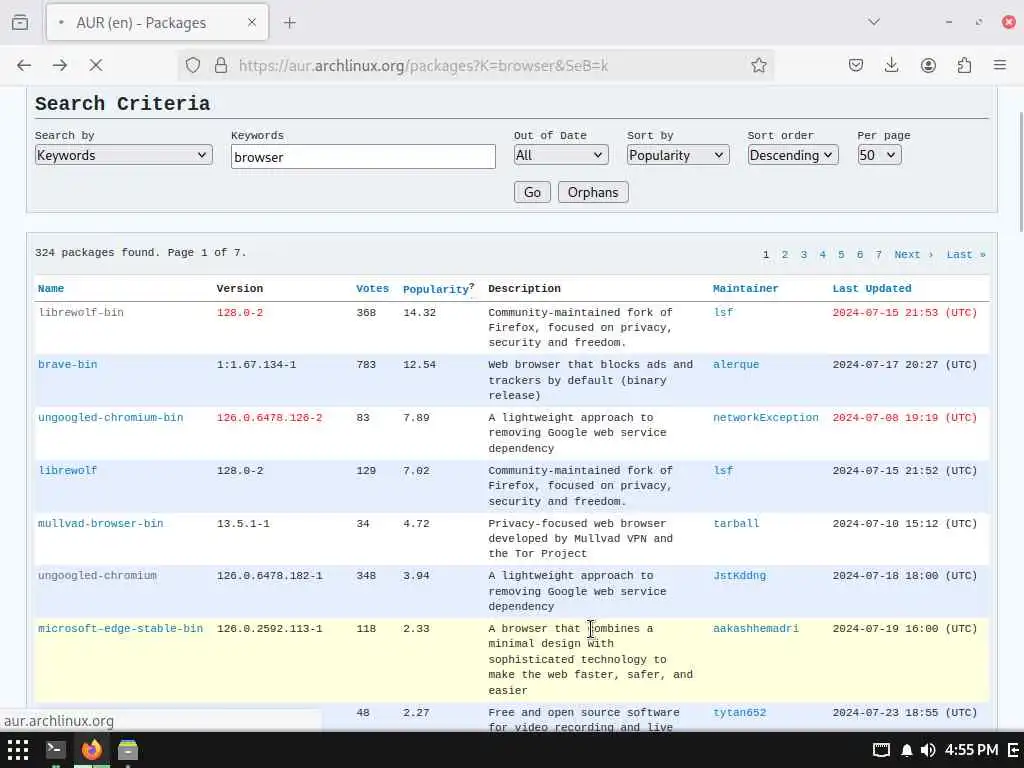
Task: Open the applications grid in taskbar
Action: [18, 750]
